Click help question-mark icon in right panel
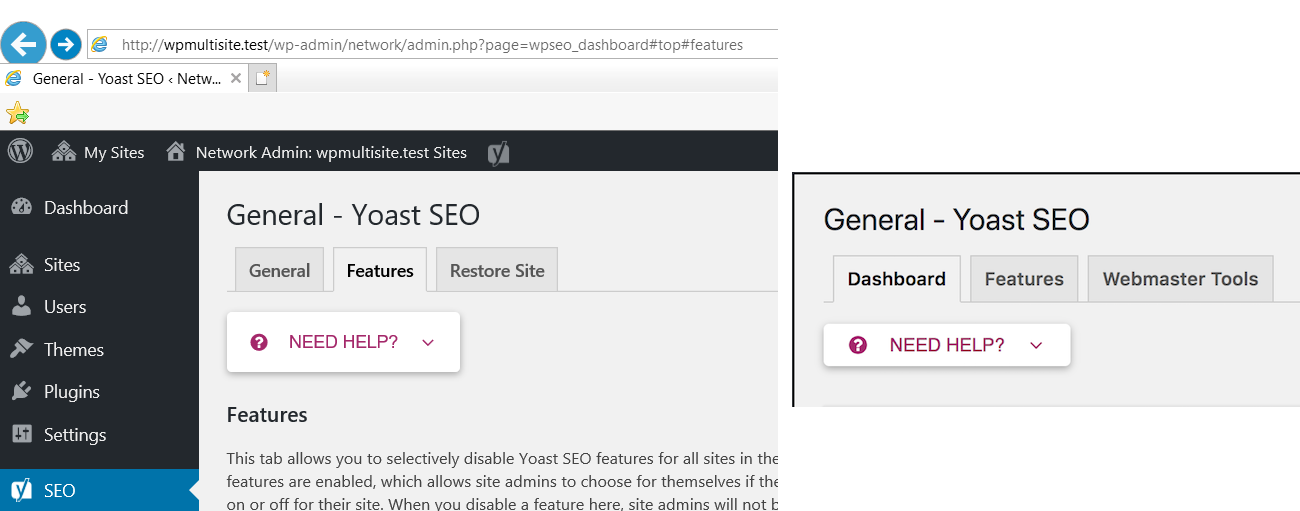The width and height of the screenshot is (1300, 511). pyautogui.click(x=858, y=345)
